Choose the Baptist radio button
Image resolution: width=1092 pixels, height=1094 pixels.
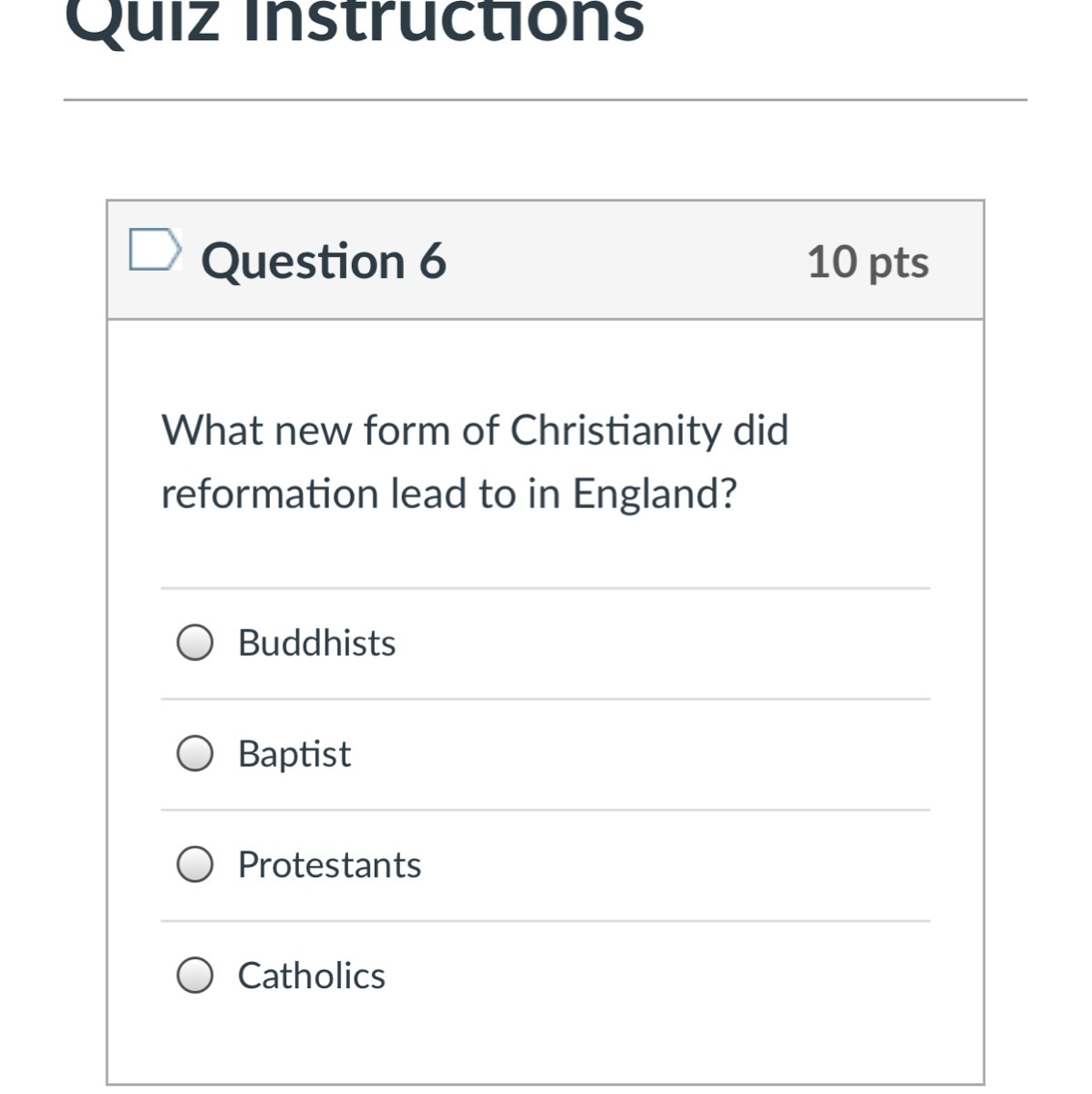195,753
